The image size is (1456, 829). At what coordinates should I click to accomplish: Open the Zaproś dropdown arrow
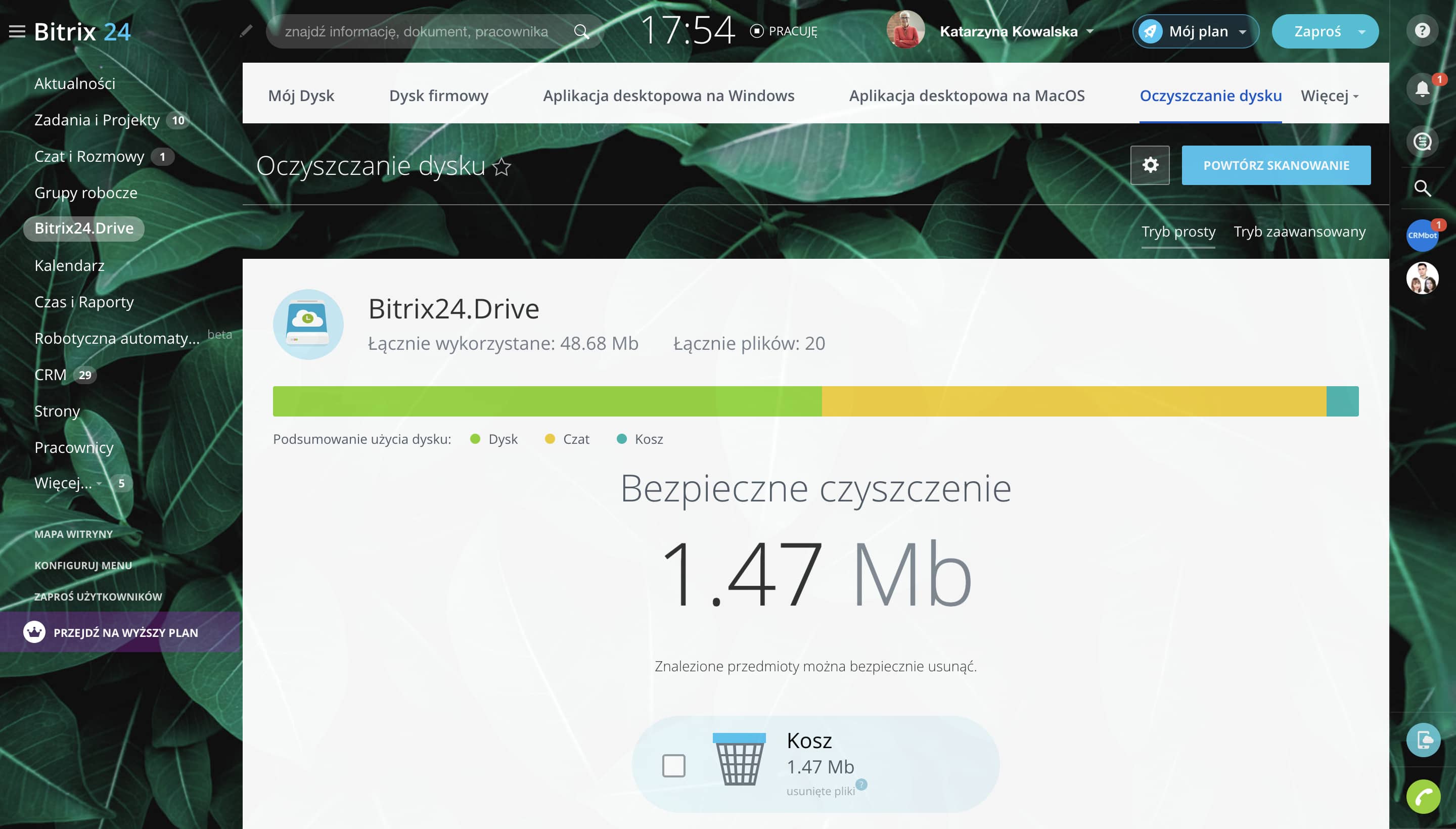point(1361,32)
